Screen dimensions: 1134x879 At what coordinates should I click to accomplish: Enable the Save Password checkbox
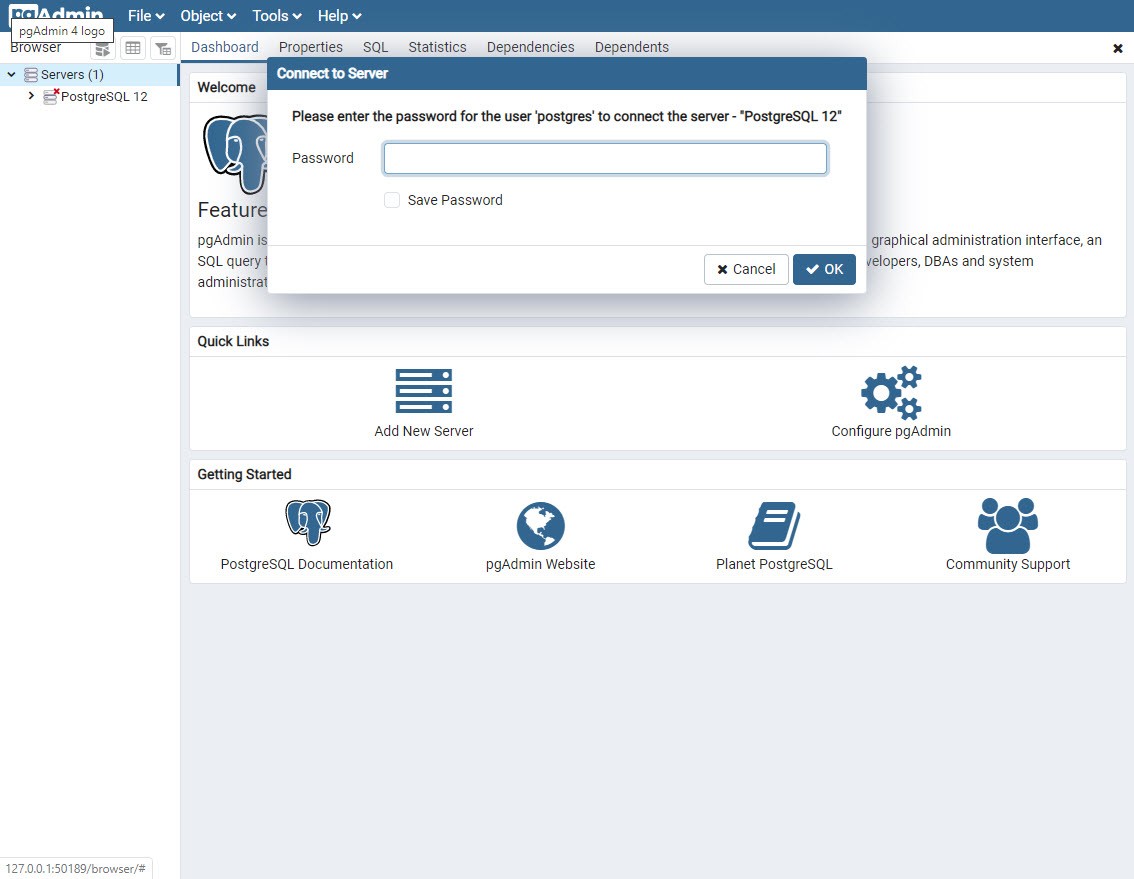click(x=392, y=200)
